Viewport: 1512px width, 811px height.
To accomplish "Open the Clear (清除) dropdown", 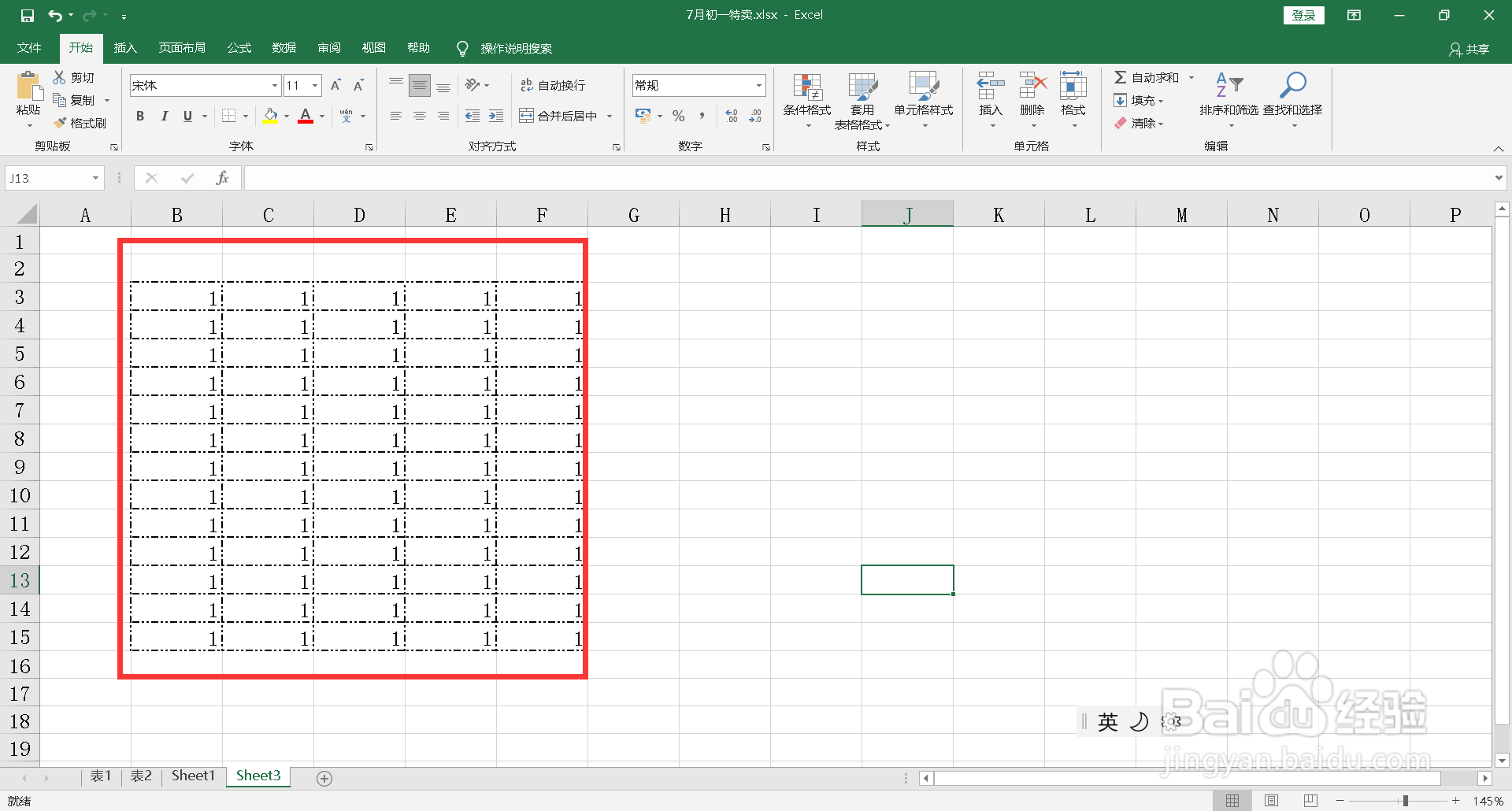I will pos(1139,123).
